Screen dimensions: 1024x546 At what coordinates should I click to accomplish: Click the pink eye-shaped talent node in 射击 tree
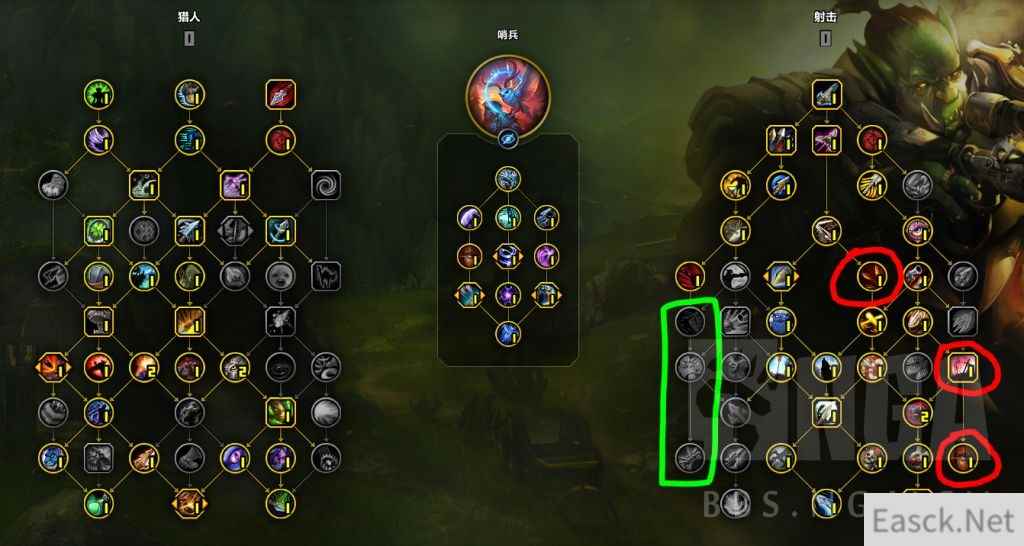(x=918, y=231)
